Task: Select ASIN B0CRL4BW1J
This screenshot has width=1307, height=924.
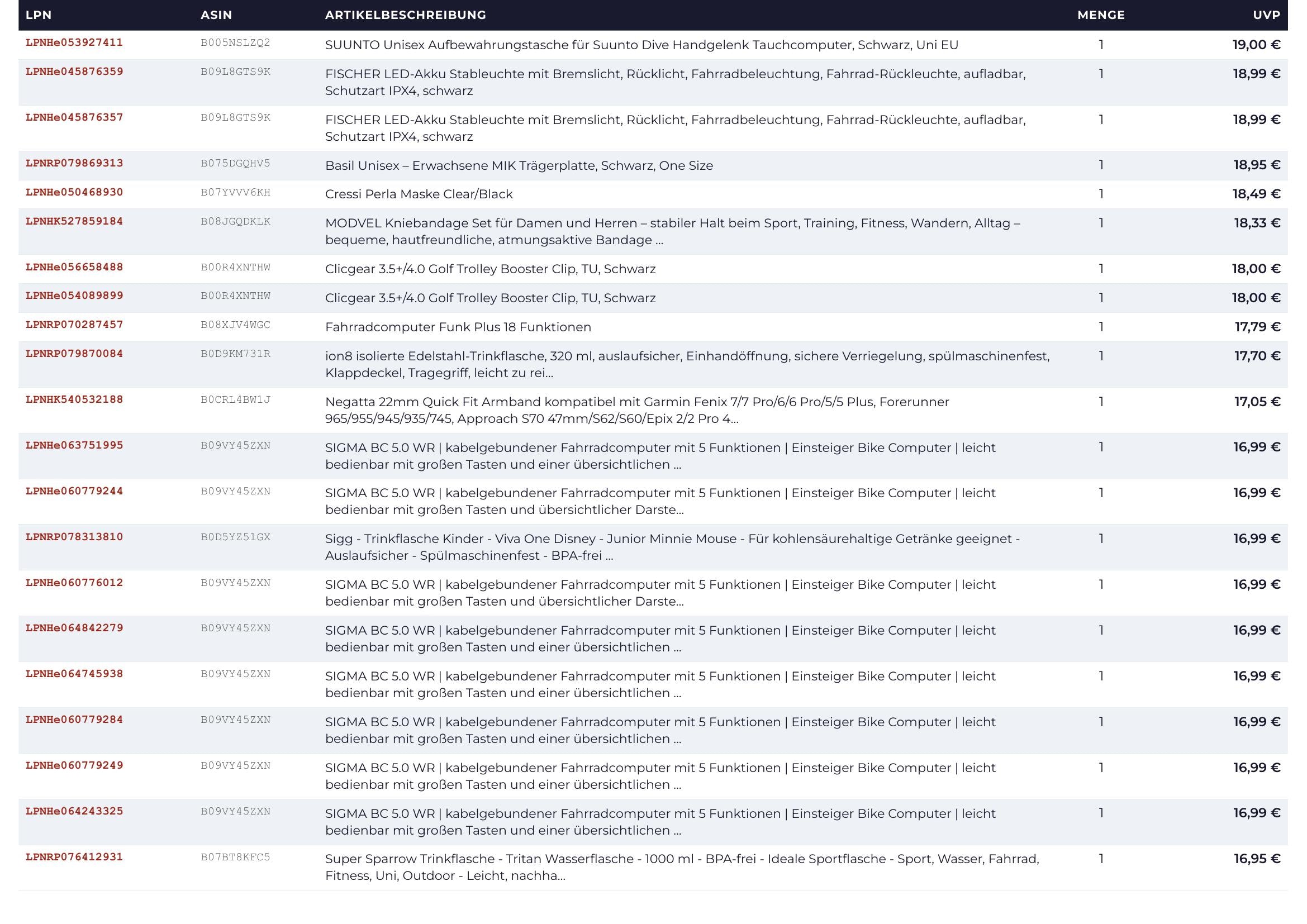Action: (x=235, y=399)
